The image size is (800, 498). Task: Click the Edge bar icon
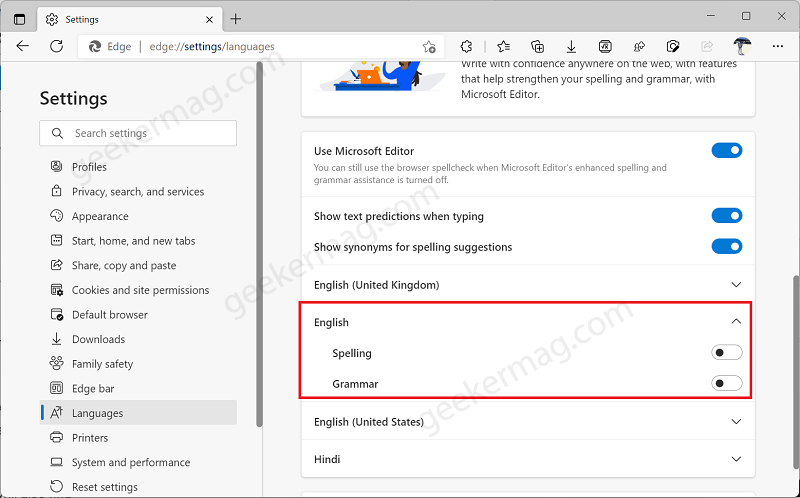pos(56,388)
